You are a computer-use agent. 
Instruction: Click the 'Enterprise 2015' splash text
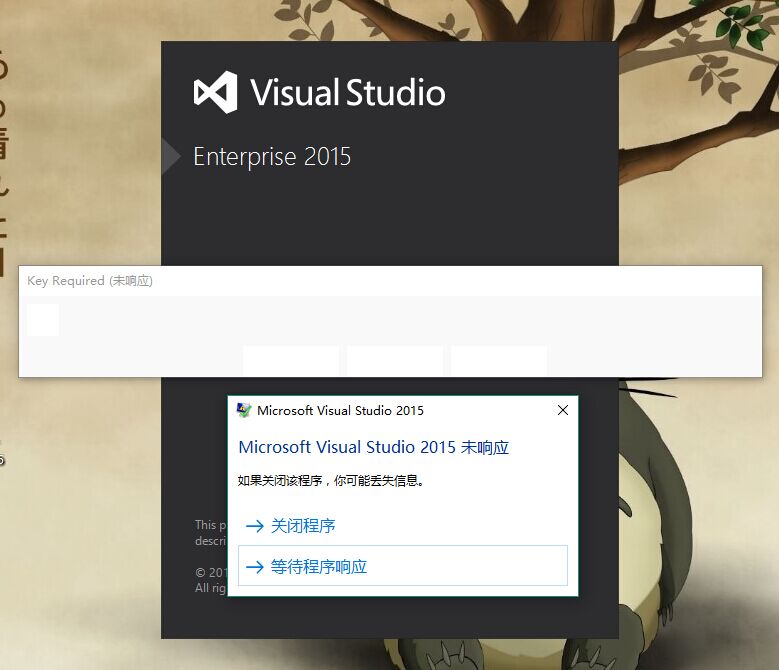pyautogui.click(x=272, y=157)
